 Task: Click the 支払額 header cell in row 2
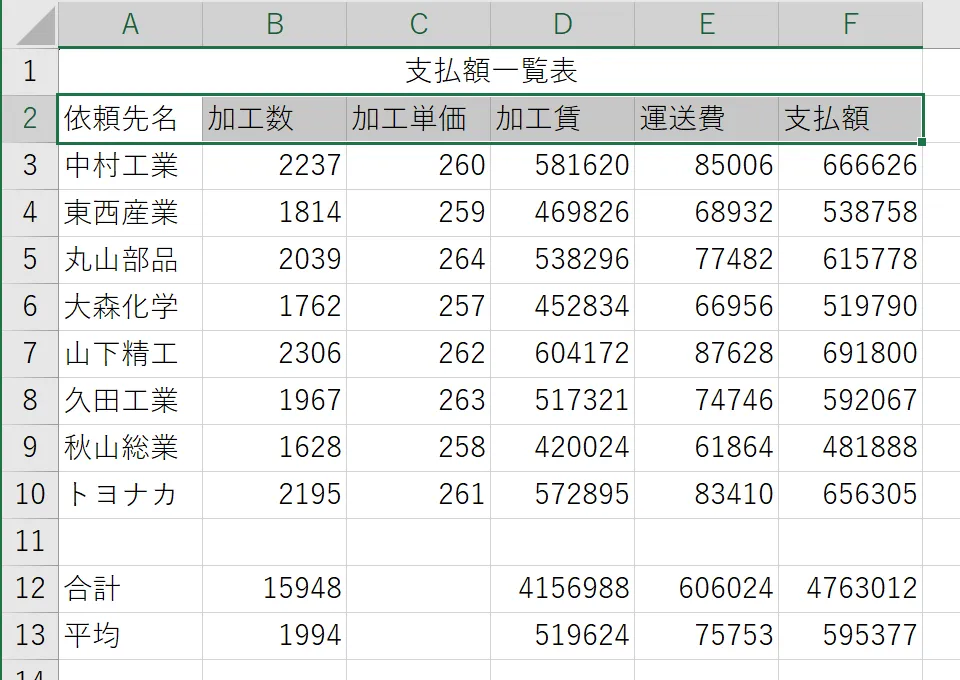click(x=850, y=118)
